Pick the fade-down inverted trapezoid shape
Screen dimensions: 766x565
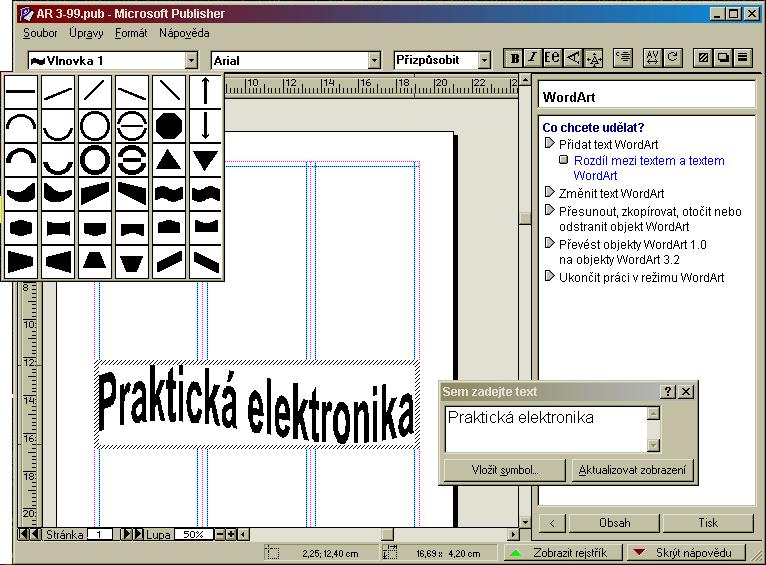point(132,262)
